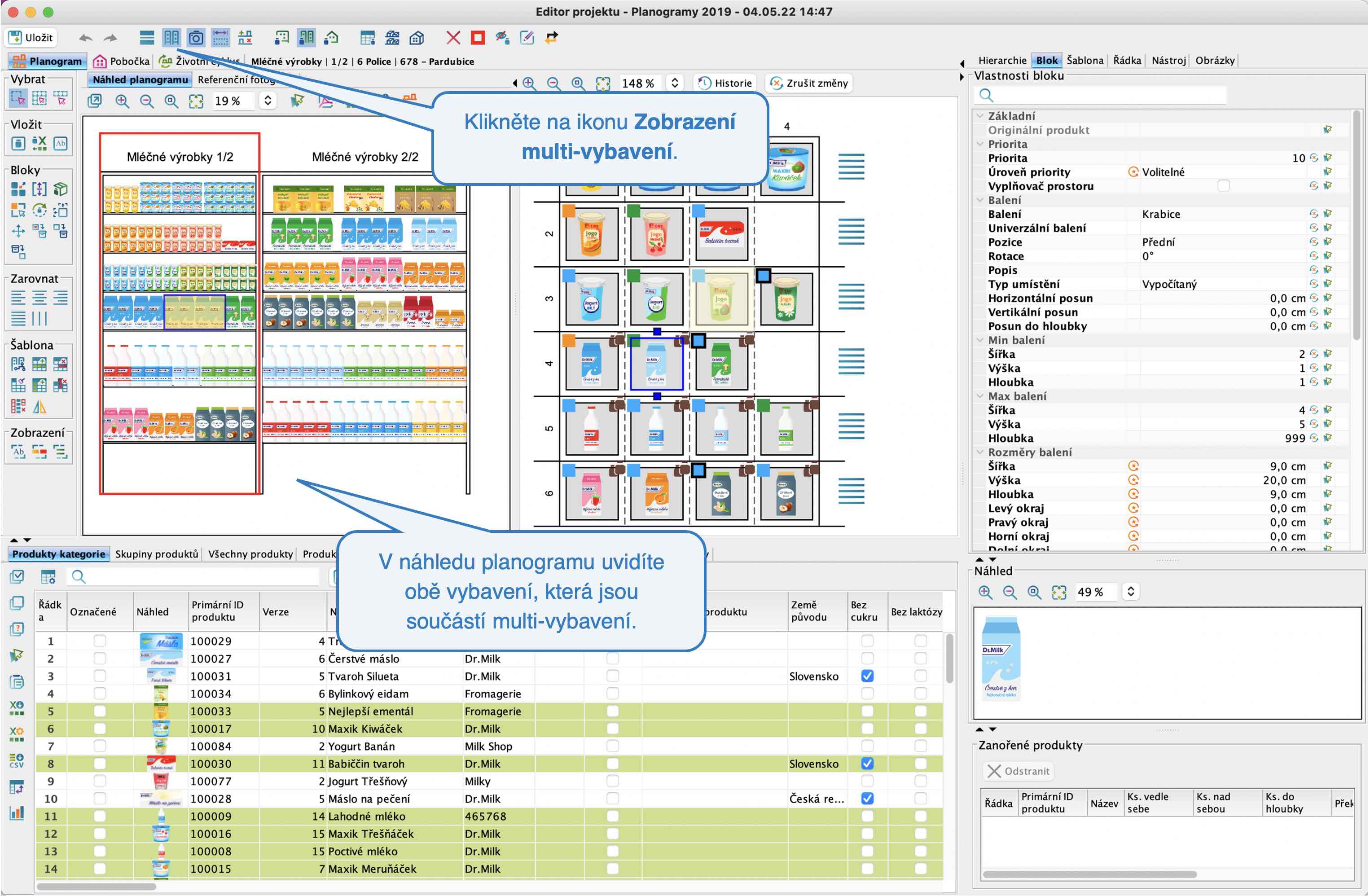This screenshot has width=1370, height=896.
Task: Align left using Zarovnat first icon
Action: (18, 298)
